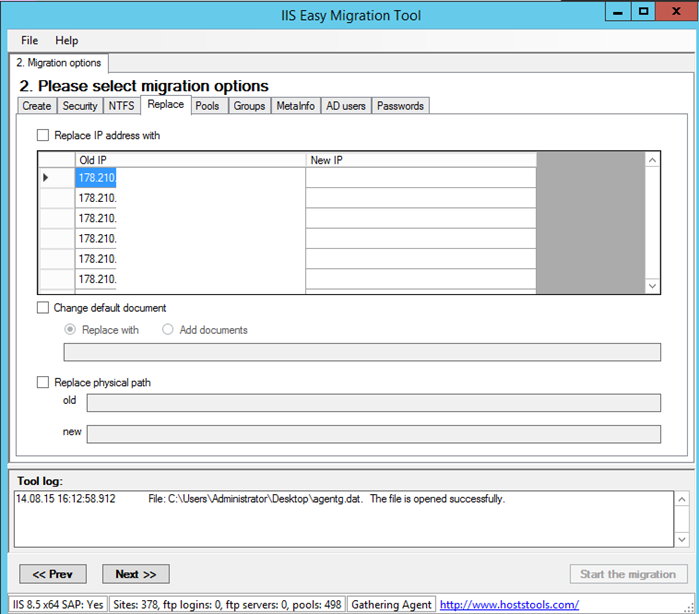The image size is (699, 614).
Task: Click the New IP cell in first row
Action: click(x=421, y=177)
